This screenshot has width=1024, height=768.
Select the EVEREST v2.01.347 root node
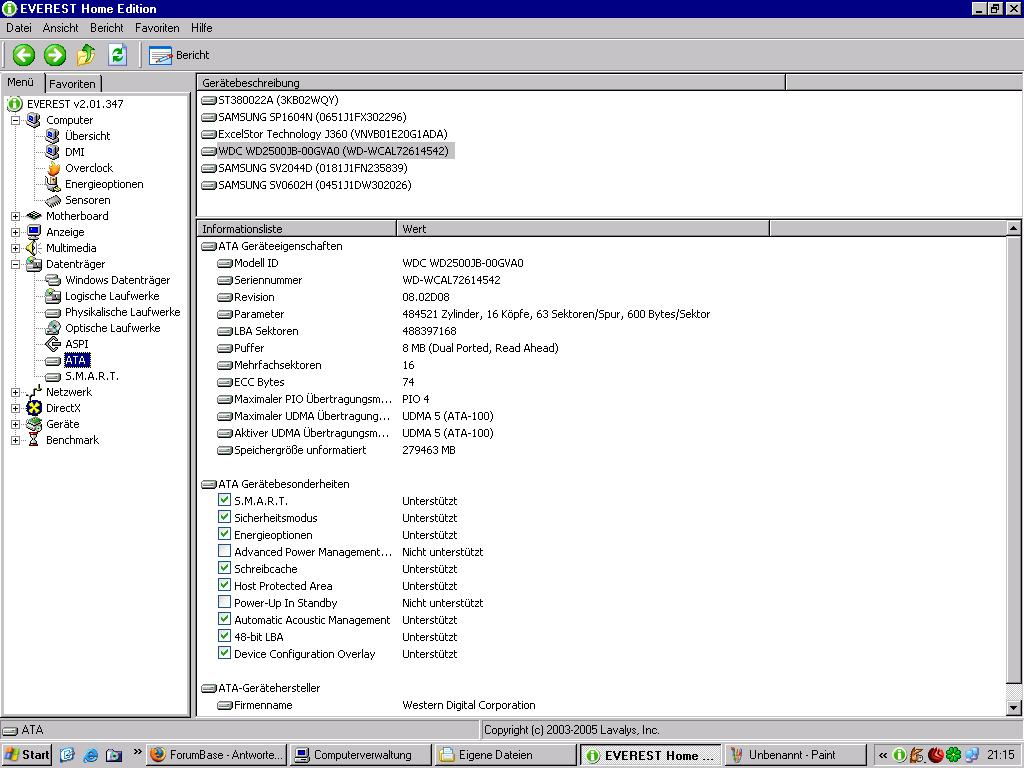tap(74, 104)
